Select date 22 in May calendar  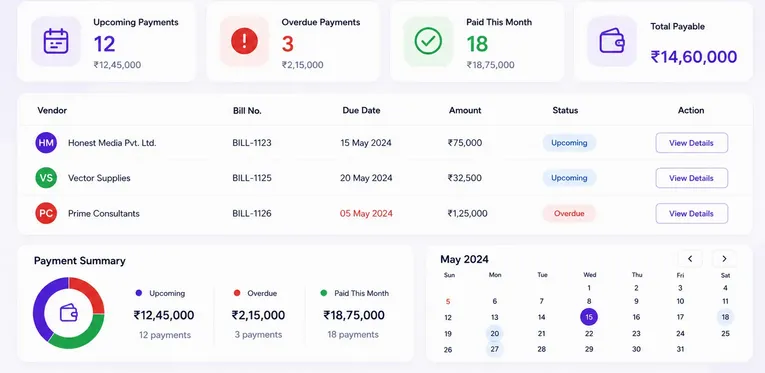pyautogui.click(x=589, y=334)
